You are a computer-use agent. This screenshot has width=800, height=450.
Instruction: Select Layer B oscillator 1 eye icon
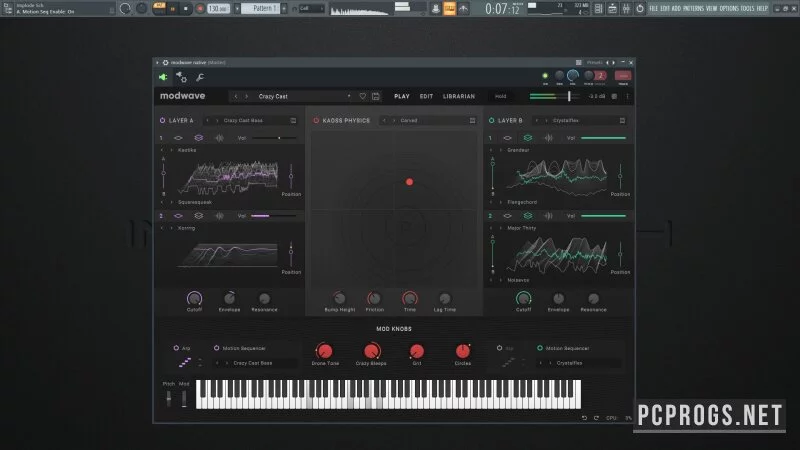(x=507, y=138)
